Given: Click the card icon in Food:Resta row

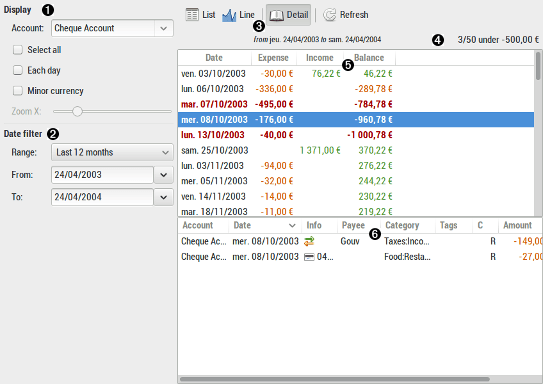Looking at the screenshot, I should pos(309,257).
